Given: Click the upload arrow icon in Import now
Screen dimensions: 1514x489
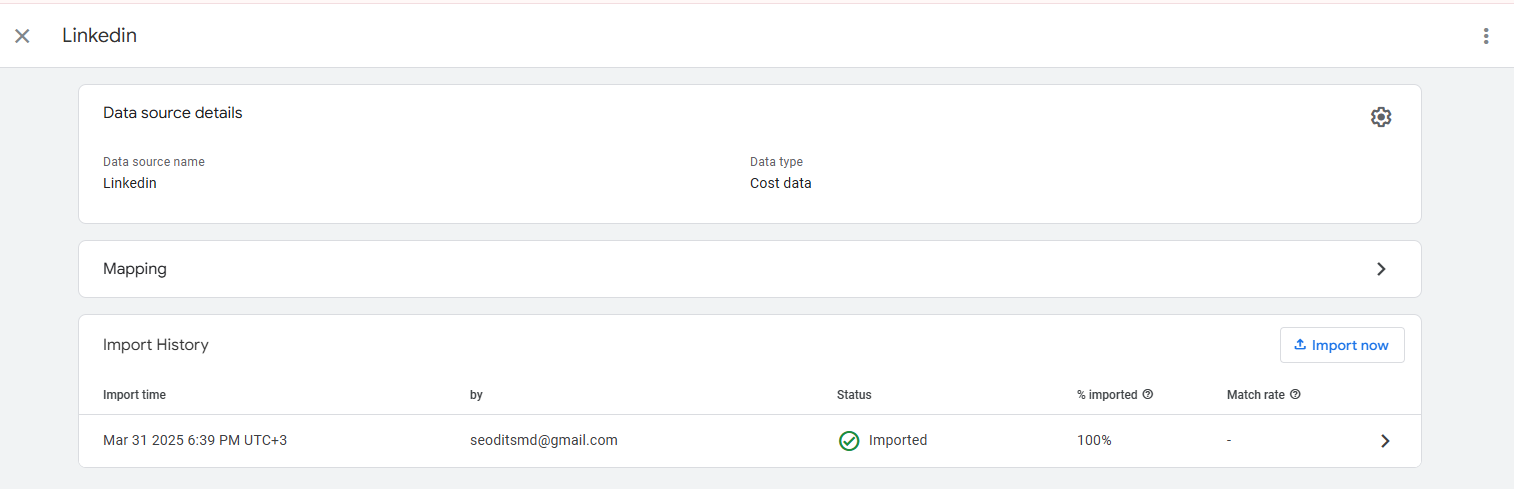Looking at the screenshot, I should pyautogui.click(x=1300, y=345).
